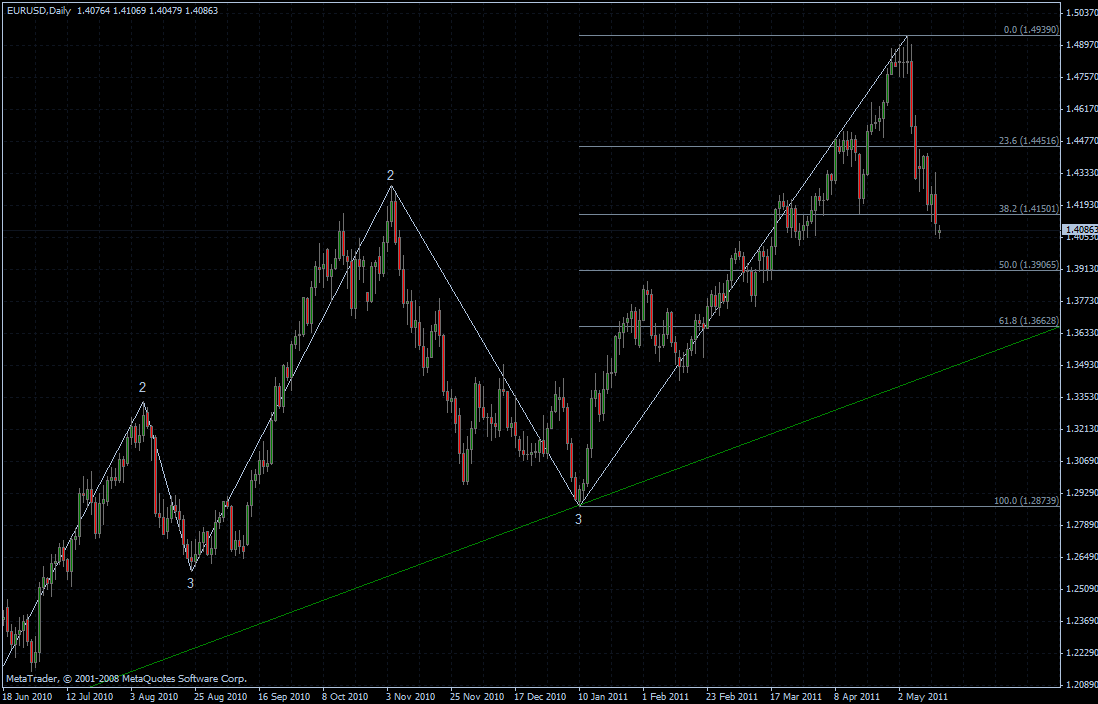Click the 1.39130 price scale label
This screenshot has width=1098, height=704.
point(1082,268)
